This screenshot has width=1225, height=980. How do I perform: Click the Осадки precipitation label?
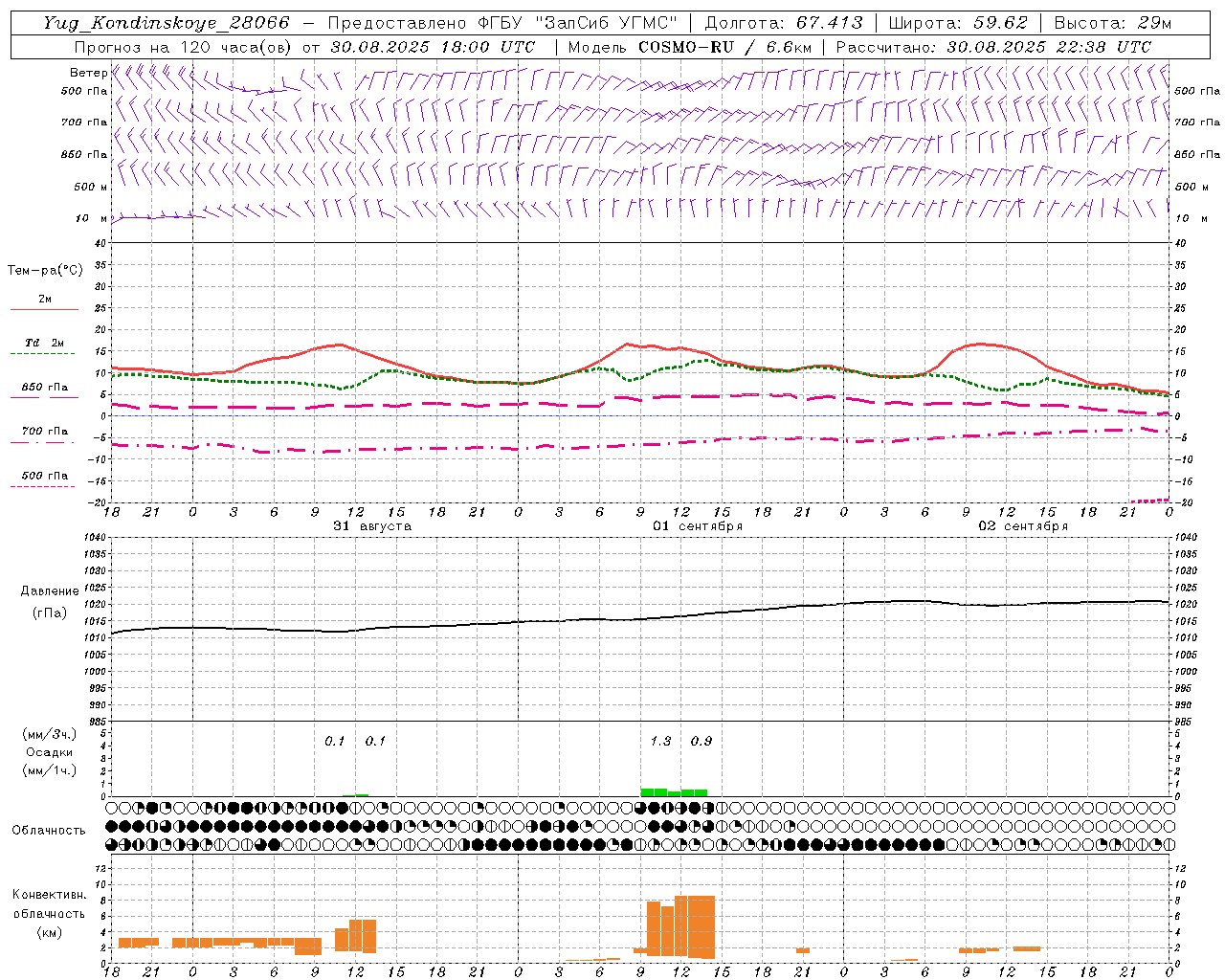(x=50, y=752)
